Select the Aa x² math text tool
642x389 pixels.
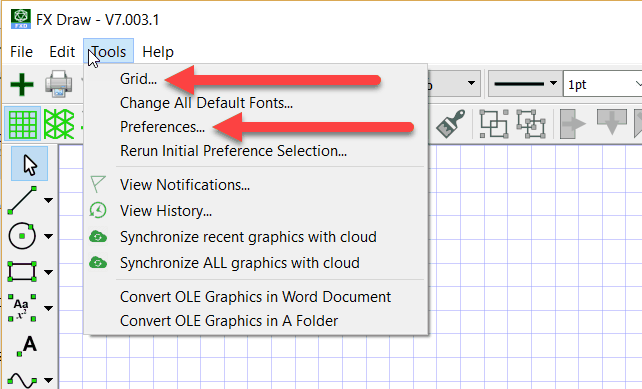(22, 308)
